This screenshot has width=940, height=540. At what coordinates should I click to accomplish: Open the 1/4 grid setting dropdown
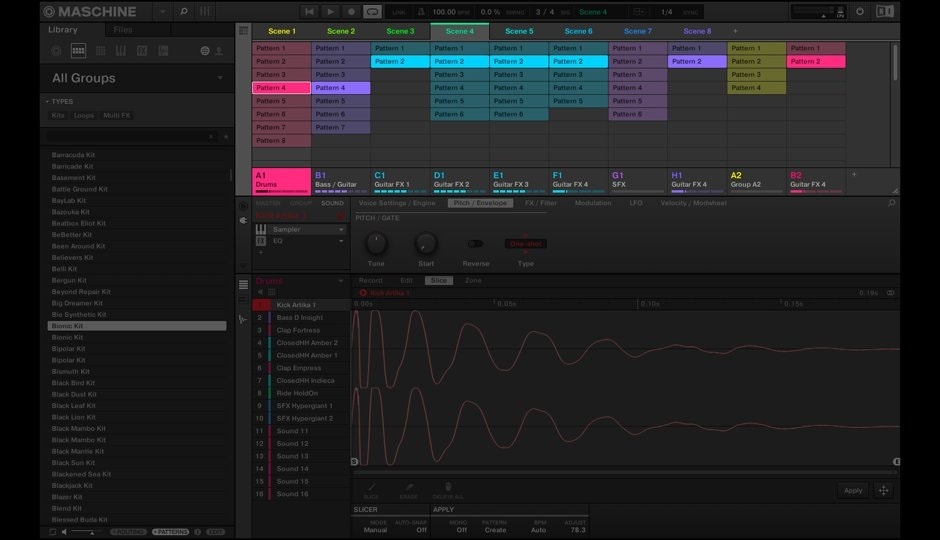point(667,12)
